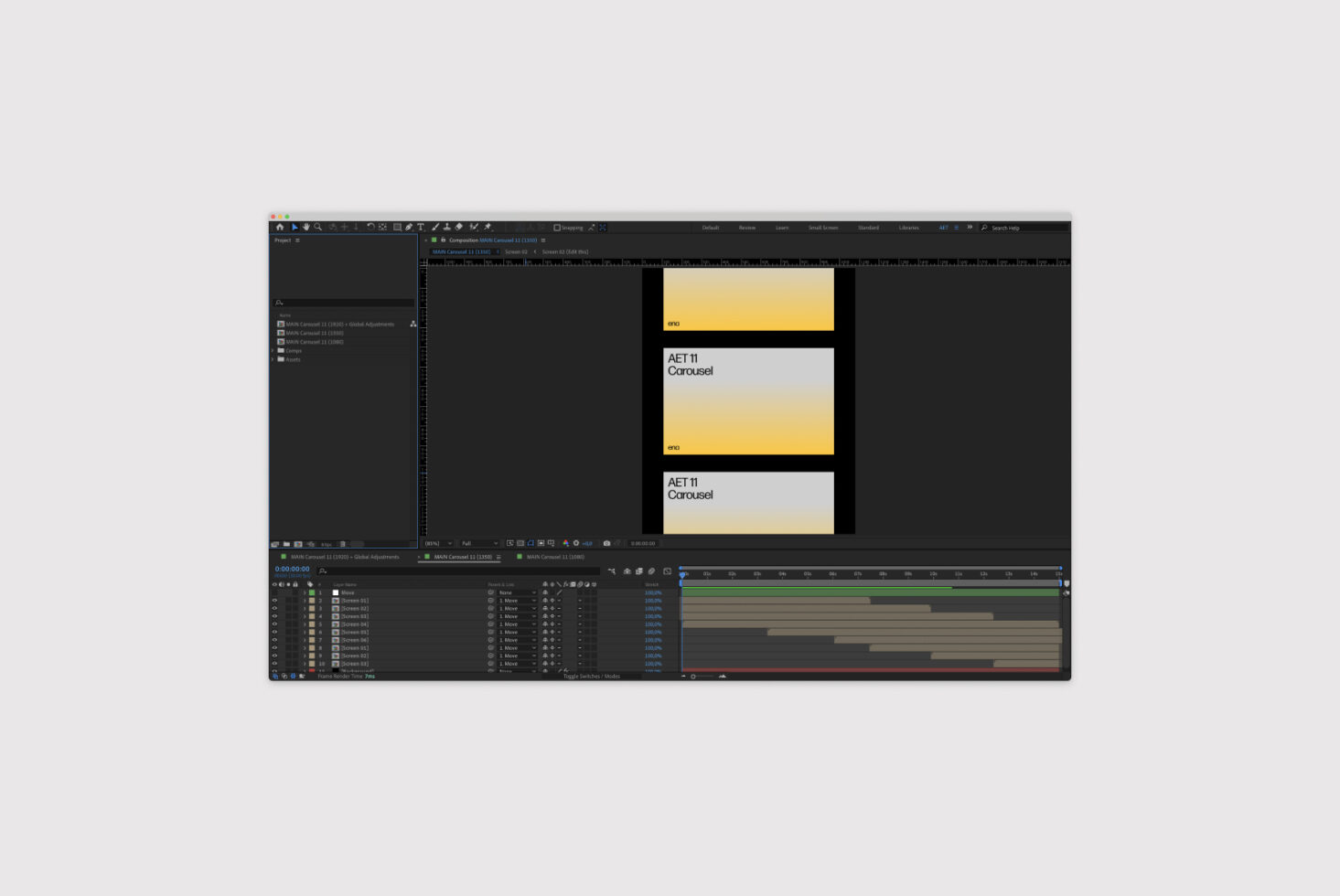Select the Zoom magnifier tool

(318, 227)
